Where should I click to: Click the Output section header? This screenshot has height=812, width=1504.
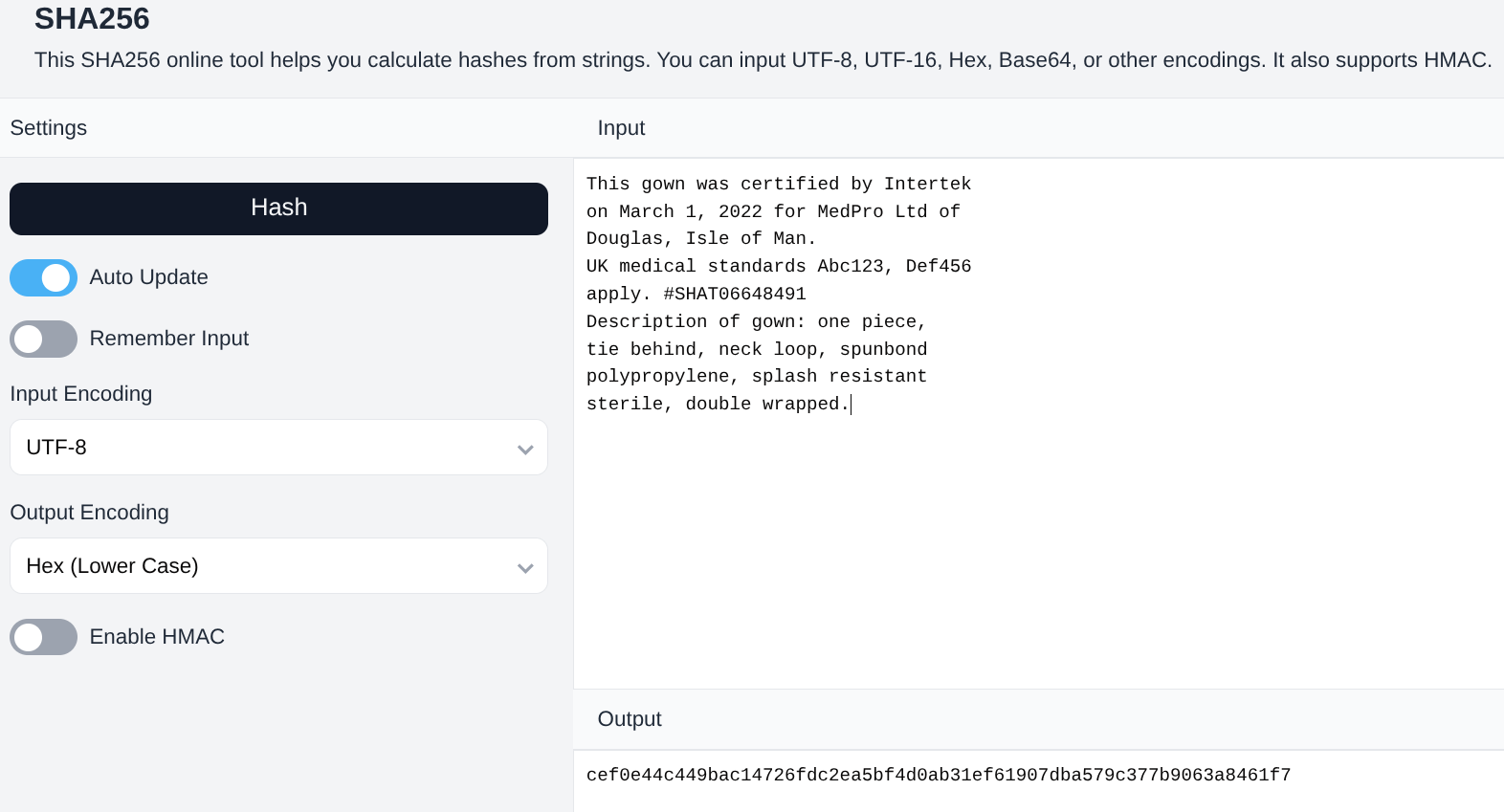coord(629,719)
